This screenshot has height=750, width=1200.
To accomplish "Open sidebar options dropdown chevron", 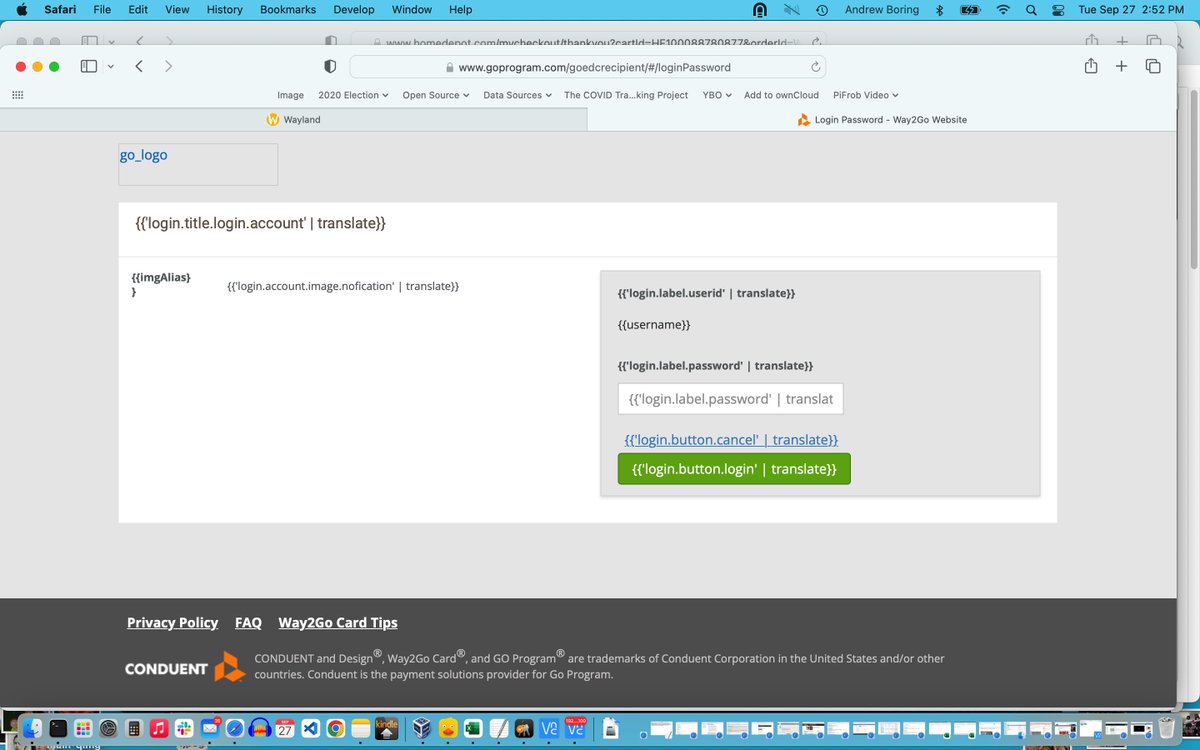I will click(x=110, y=67).
